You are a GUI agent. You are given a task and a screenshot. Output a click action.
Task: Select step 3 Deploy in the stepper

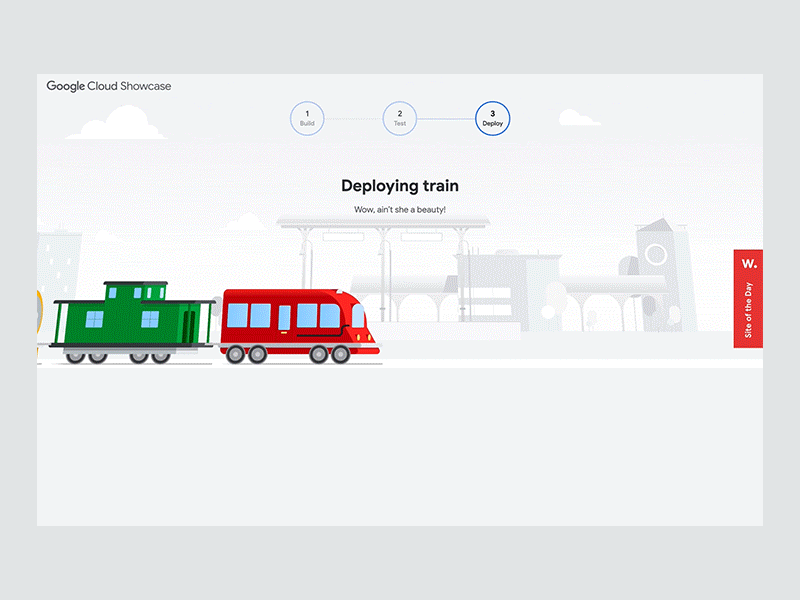click(x=491, y=117)
